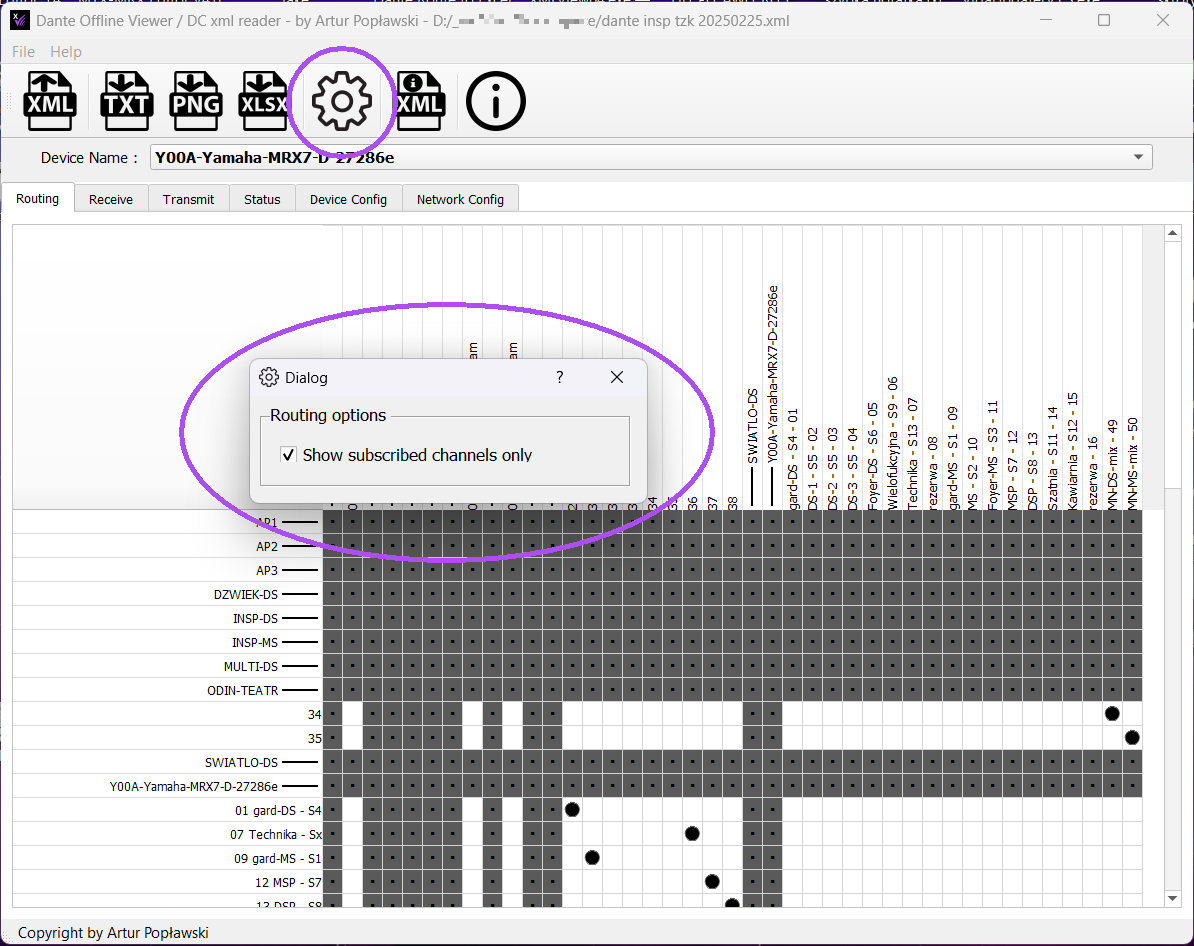Open the Help menu

point(65,52)
